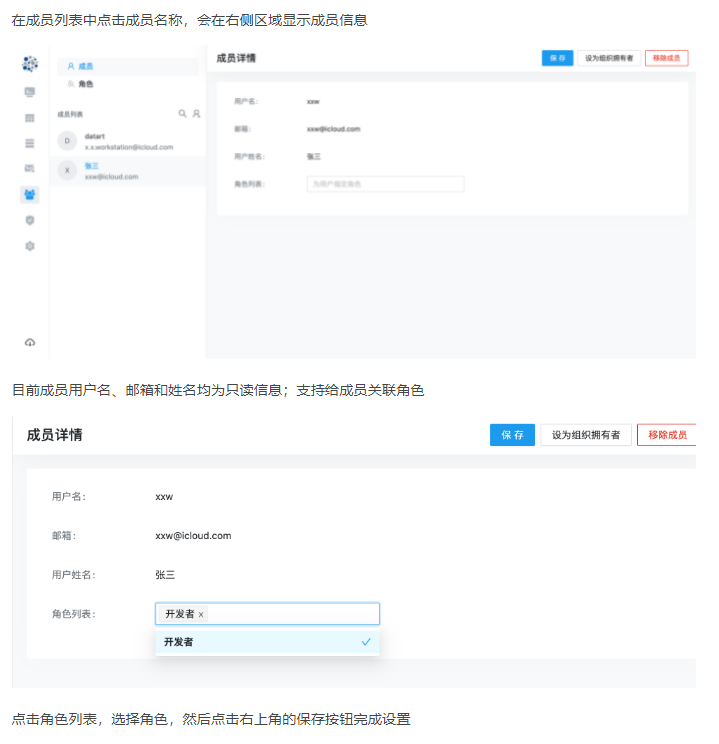This screenshot has height=744, width=719.
Task: Open the shield permissions icon in the sidebar
Action: pos(30,220)
